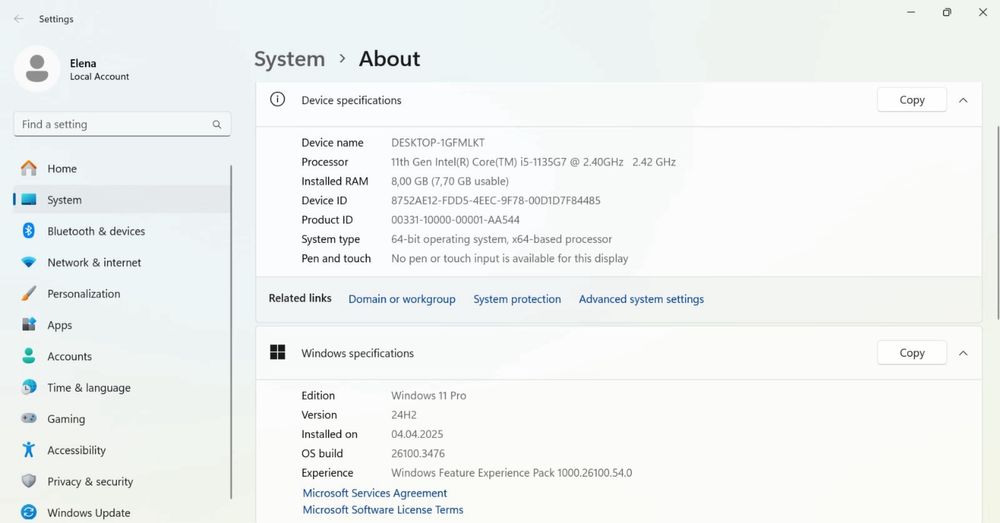The width and height of the screenshot is (1000, 523).
Task: Select Time & language menu item
Action: pos(88,388)
